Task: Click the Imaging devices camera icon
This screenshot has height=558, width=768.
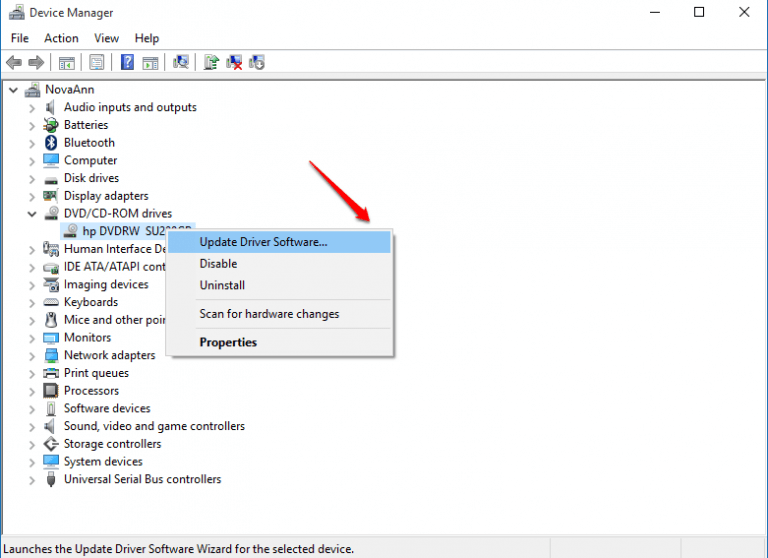Action: pos(50,285)
